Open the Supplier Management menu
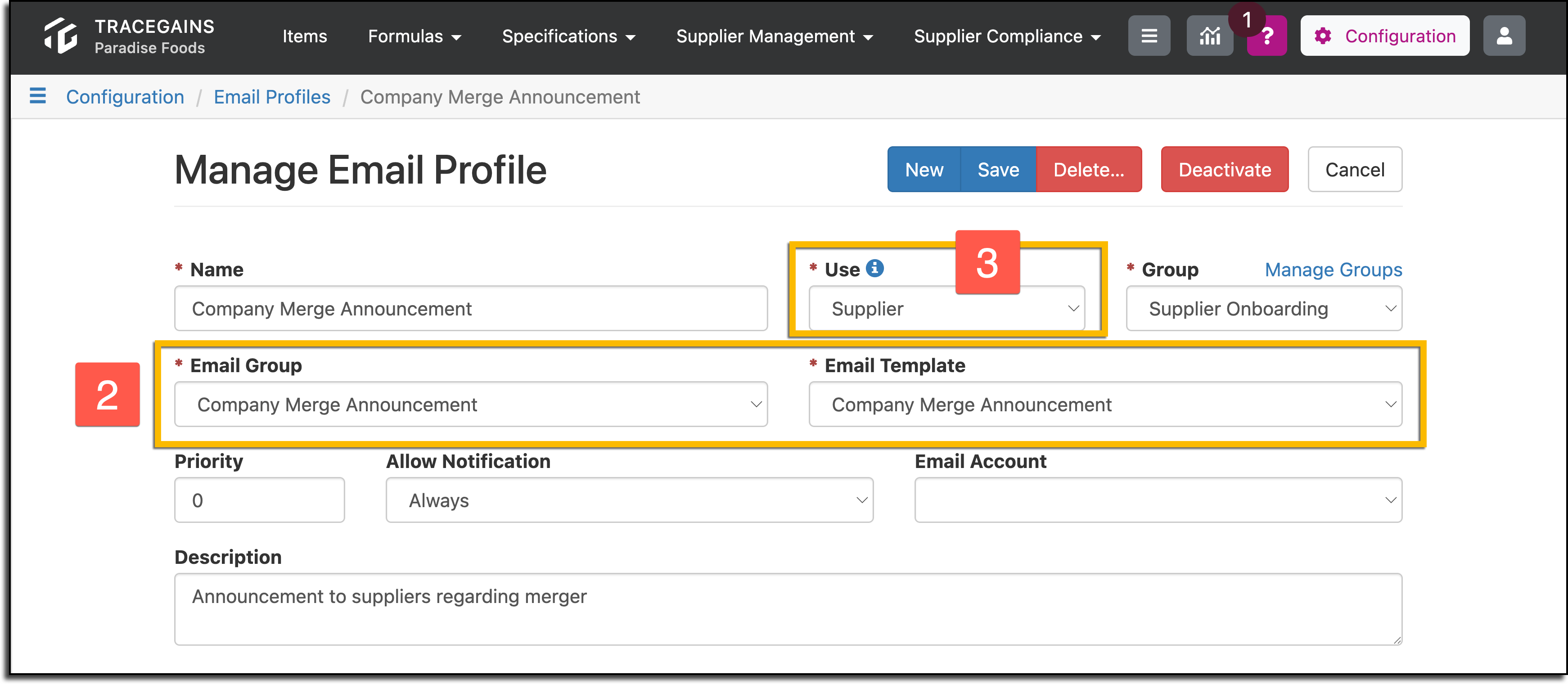 point(774,36)
